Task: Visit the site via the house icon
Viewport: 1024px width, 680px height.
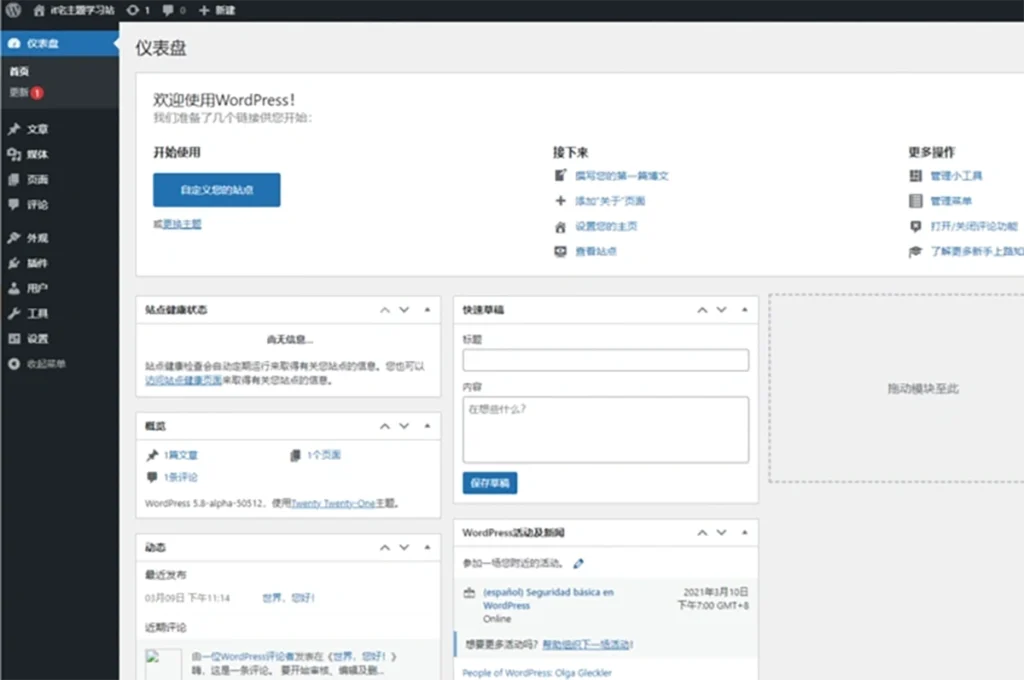Action: [39, 10]
